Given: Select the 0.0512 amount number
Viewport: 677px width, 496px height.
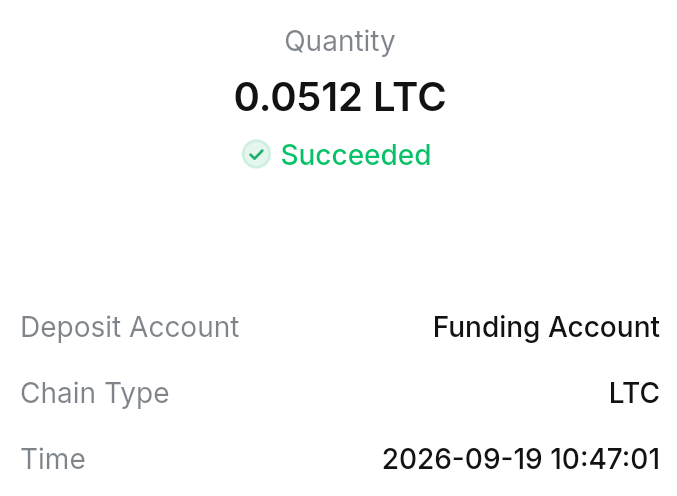Looking at the screenshot, I should pyautogui.click(x=298, y=97).
